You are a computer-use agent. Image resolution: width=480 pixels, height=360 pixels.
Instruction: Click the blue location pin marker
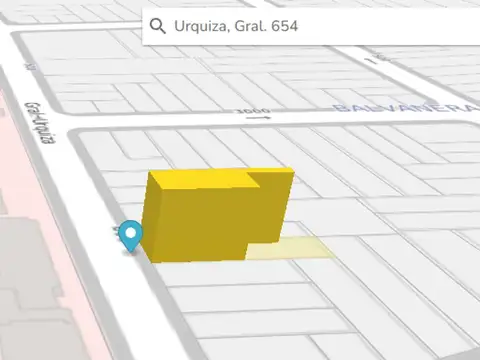[131, 236]
